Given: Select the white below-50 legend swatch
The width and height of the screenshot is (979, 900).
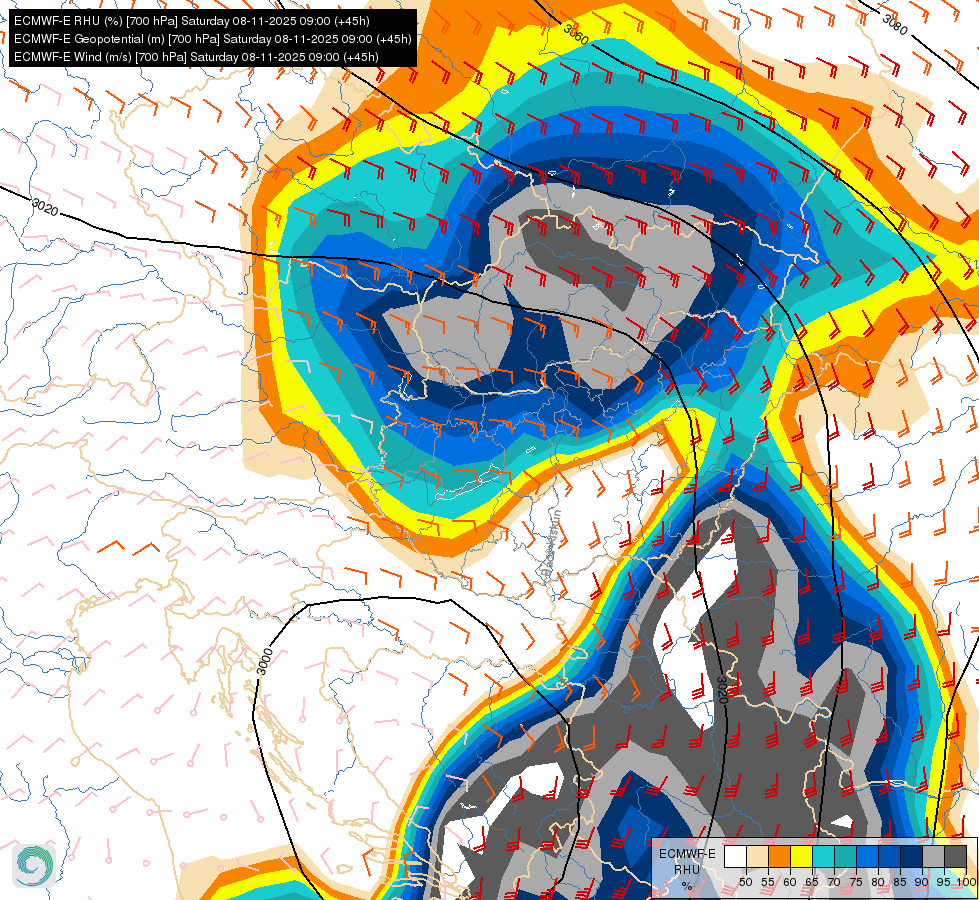Looking at the screenshot, I should coord(735,856).
